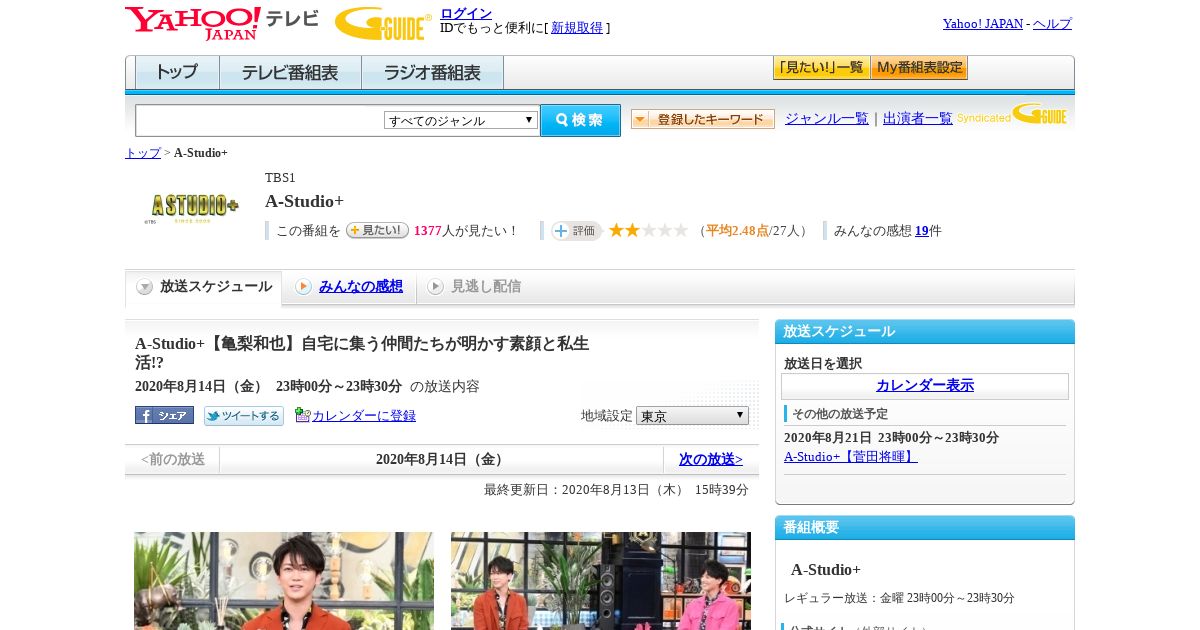Viewport: 1200px width, 630px height.
Task: Open the テレビ番組表 tab
Action: pyautogui.click(x=290, y=73)
